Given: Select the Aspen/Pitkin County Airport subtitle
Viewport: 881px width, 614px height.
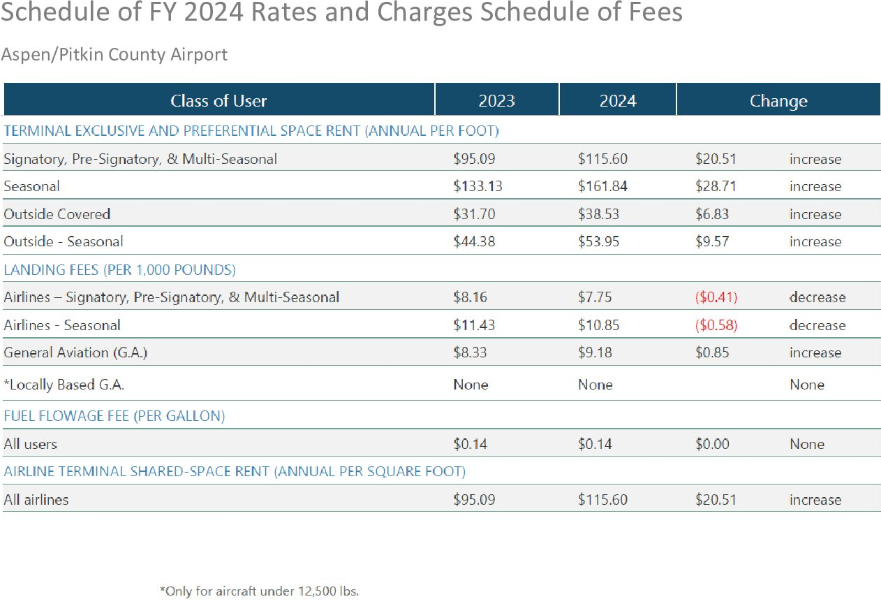Looking at the screenshot, I should click(114, 55).
